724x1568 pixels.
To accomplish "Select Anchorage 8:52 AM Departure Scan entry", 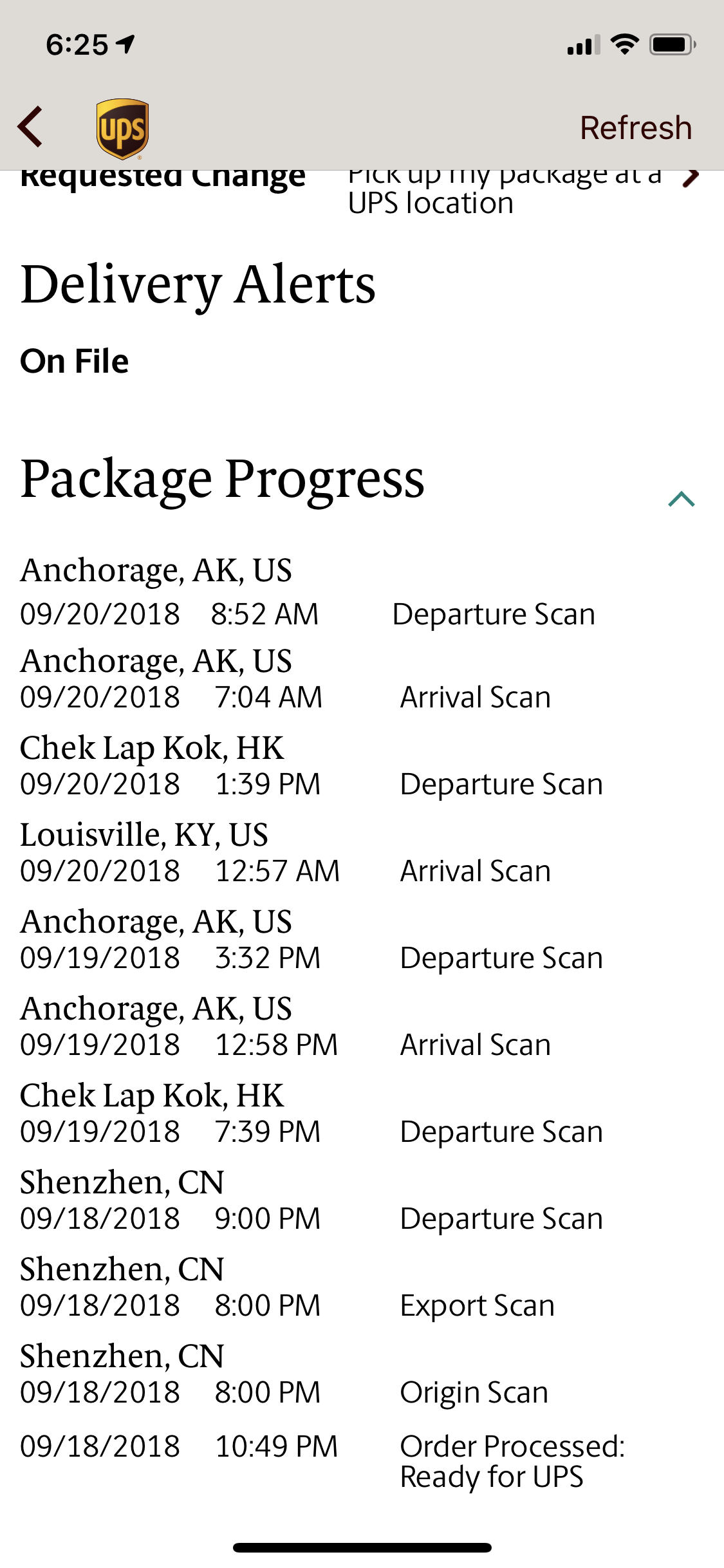I will pos(308,593).
